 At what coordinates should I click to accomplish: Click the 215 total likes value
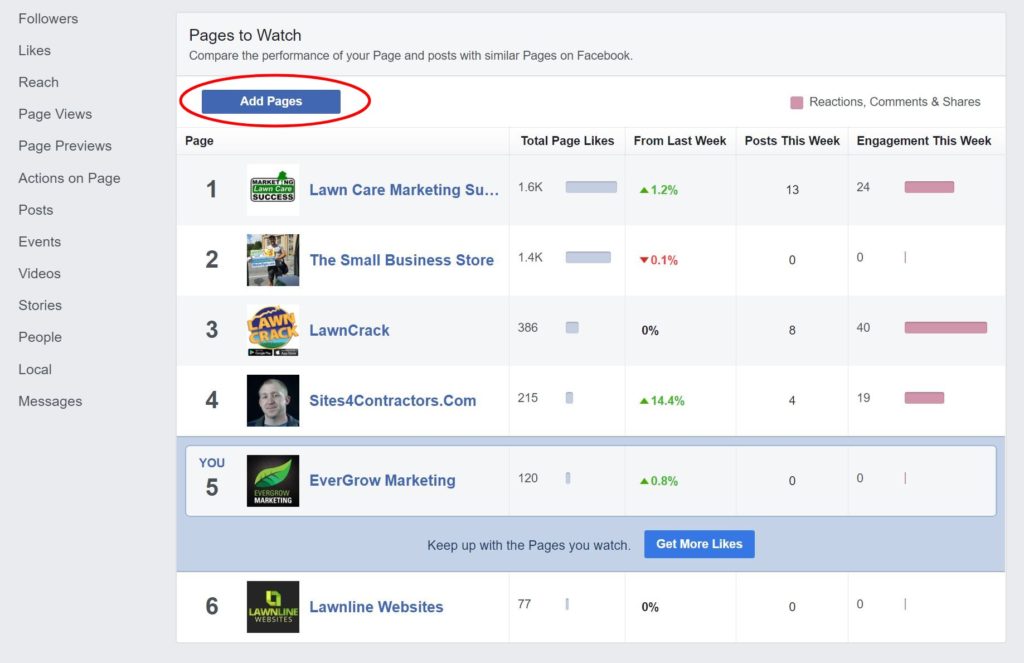[528, 398]
